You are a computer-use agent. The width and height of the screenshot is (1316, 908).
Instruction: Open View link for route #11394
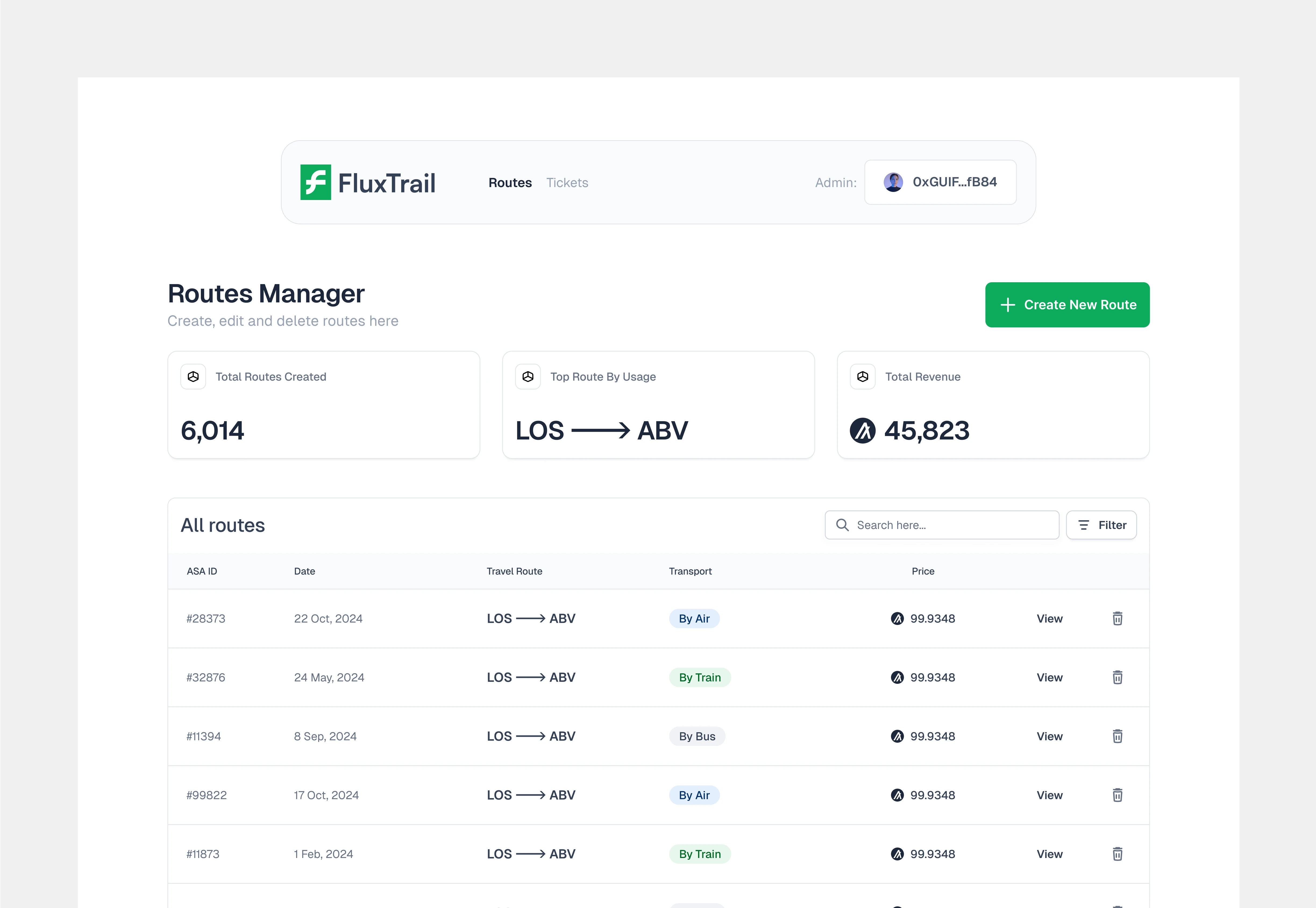1049,736
